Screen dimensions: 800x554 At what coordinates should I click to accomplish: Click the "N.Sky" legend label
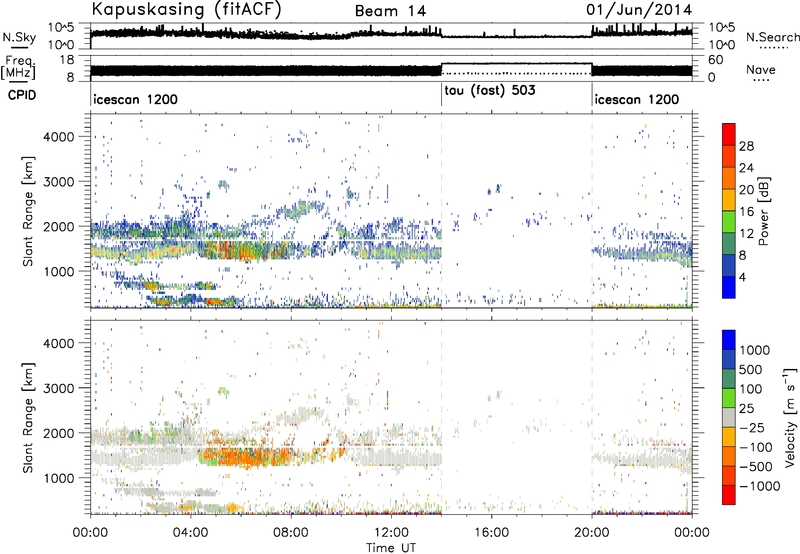pyautogui.click(x=19, y=37)
